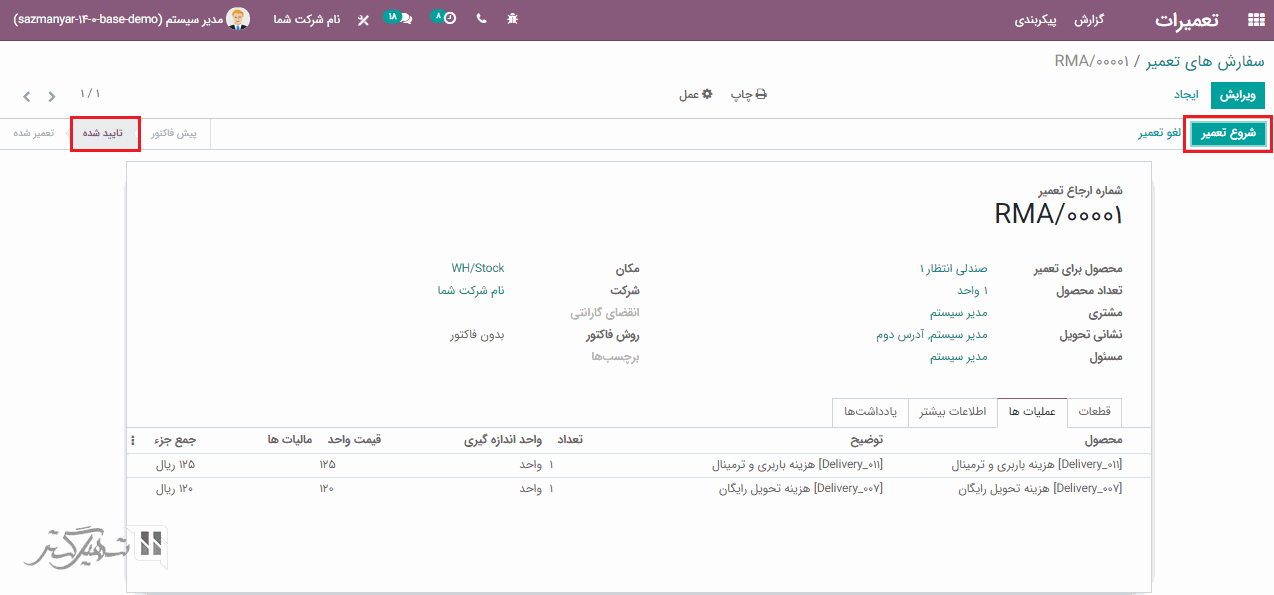1274x595 pixels.
Task: Open table column options kebab menu
Action: 133,440
